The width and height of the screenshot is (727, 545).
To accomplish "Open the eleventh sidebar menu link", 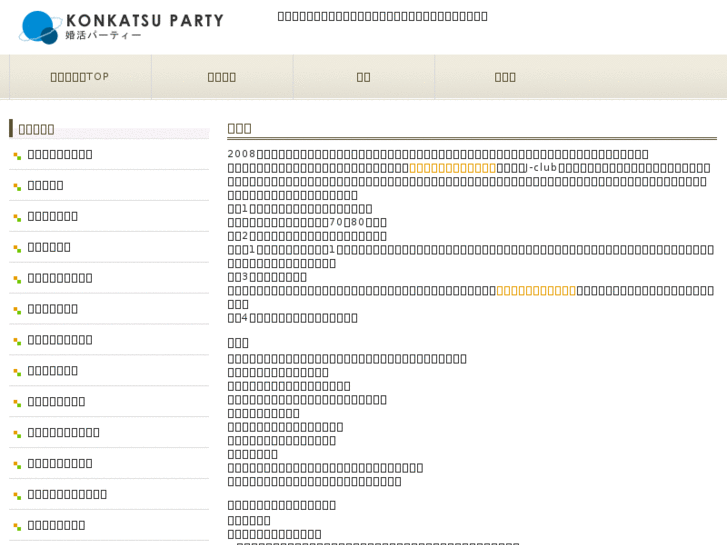I will 60,464.
